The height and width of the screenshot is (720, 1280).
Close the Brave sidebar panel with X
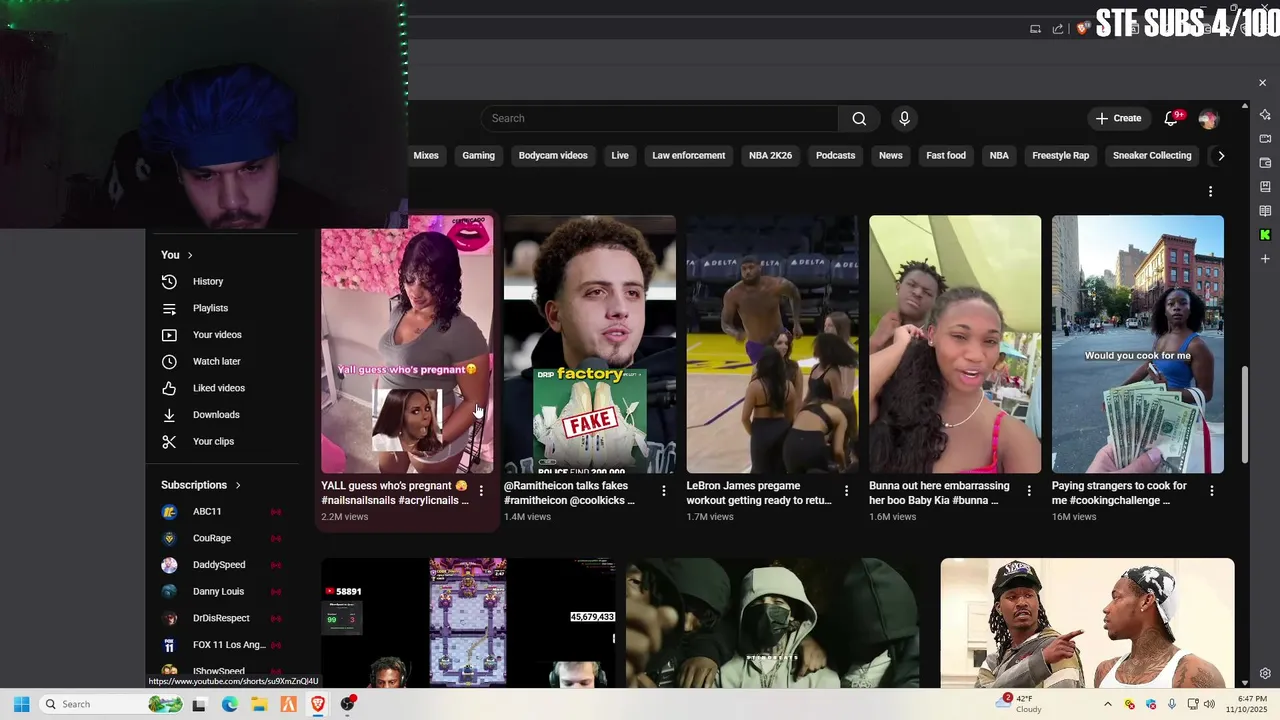pyautogui.click(x=1262, y=83)
